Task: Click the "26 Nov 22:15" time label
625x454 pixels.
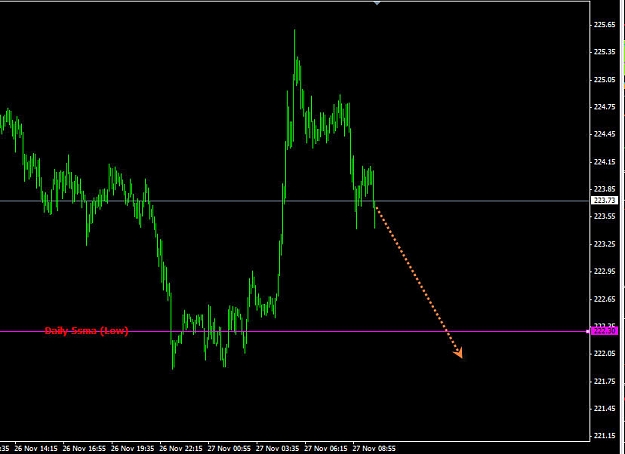Action: pyautogui.click(x=181, y=448)
